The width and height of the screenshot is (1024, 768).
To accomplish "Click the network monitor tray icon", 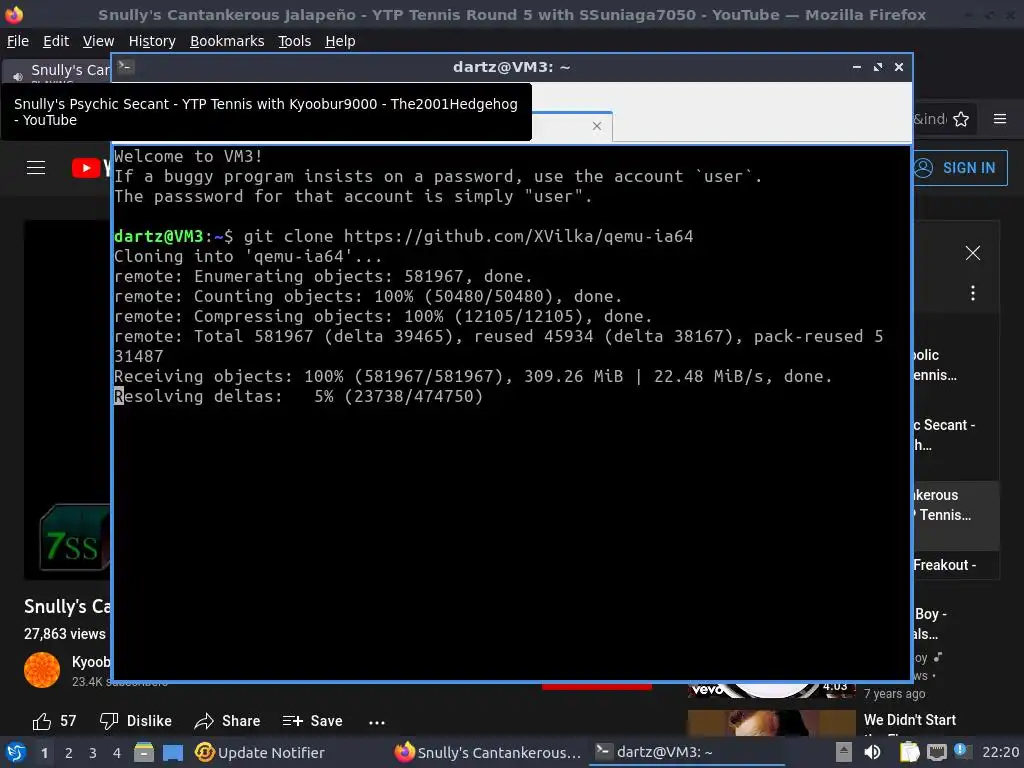I will 936,752.
